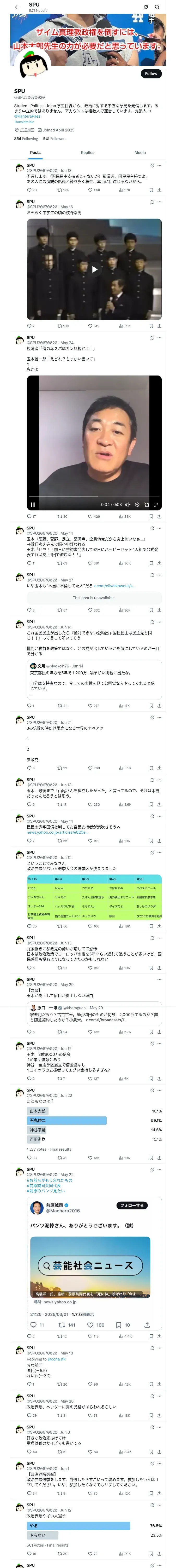This screenshot has height=1568, width=176.
Task: Switch to the Replies tab
Action: 87,153
